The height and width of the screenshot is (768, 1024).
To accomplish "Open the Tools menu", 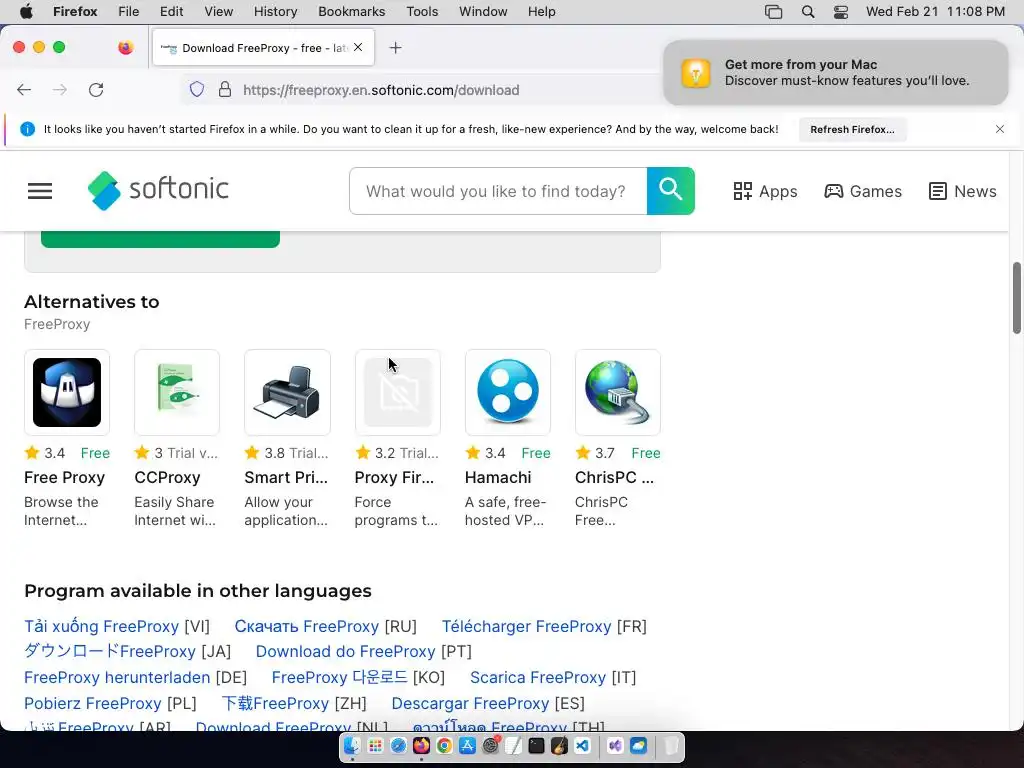I will pyautogui.click(x=422, y=11).
